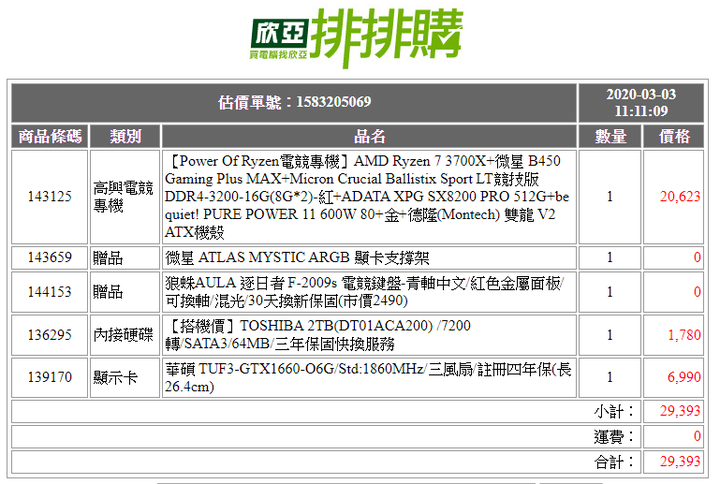Click the 類別 column header
This screenshot has height=484, width=720.
(125, 136)
